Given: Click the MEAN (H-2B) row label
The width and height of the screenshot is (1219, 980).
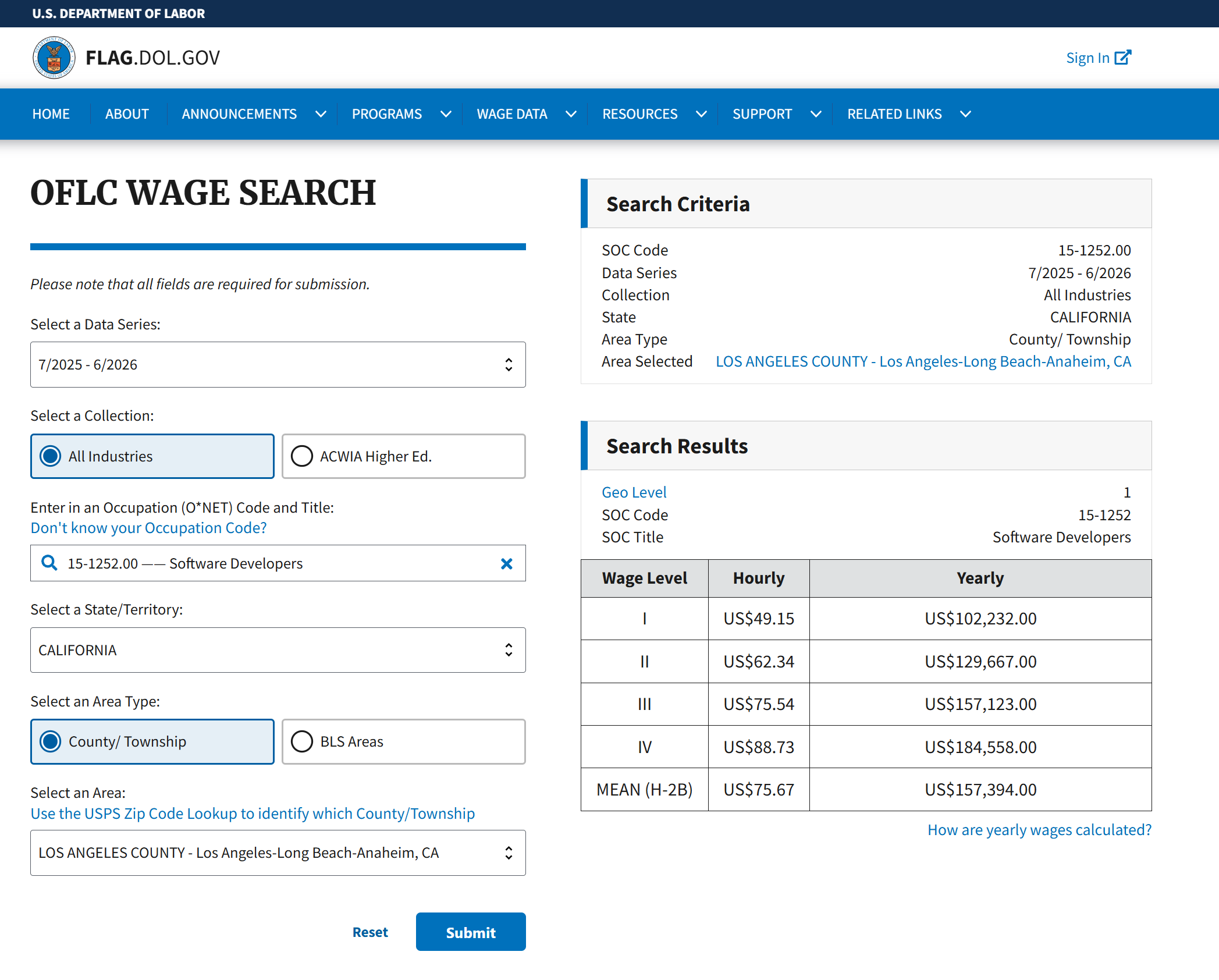Looking at the screenshot, I should 645,790.
